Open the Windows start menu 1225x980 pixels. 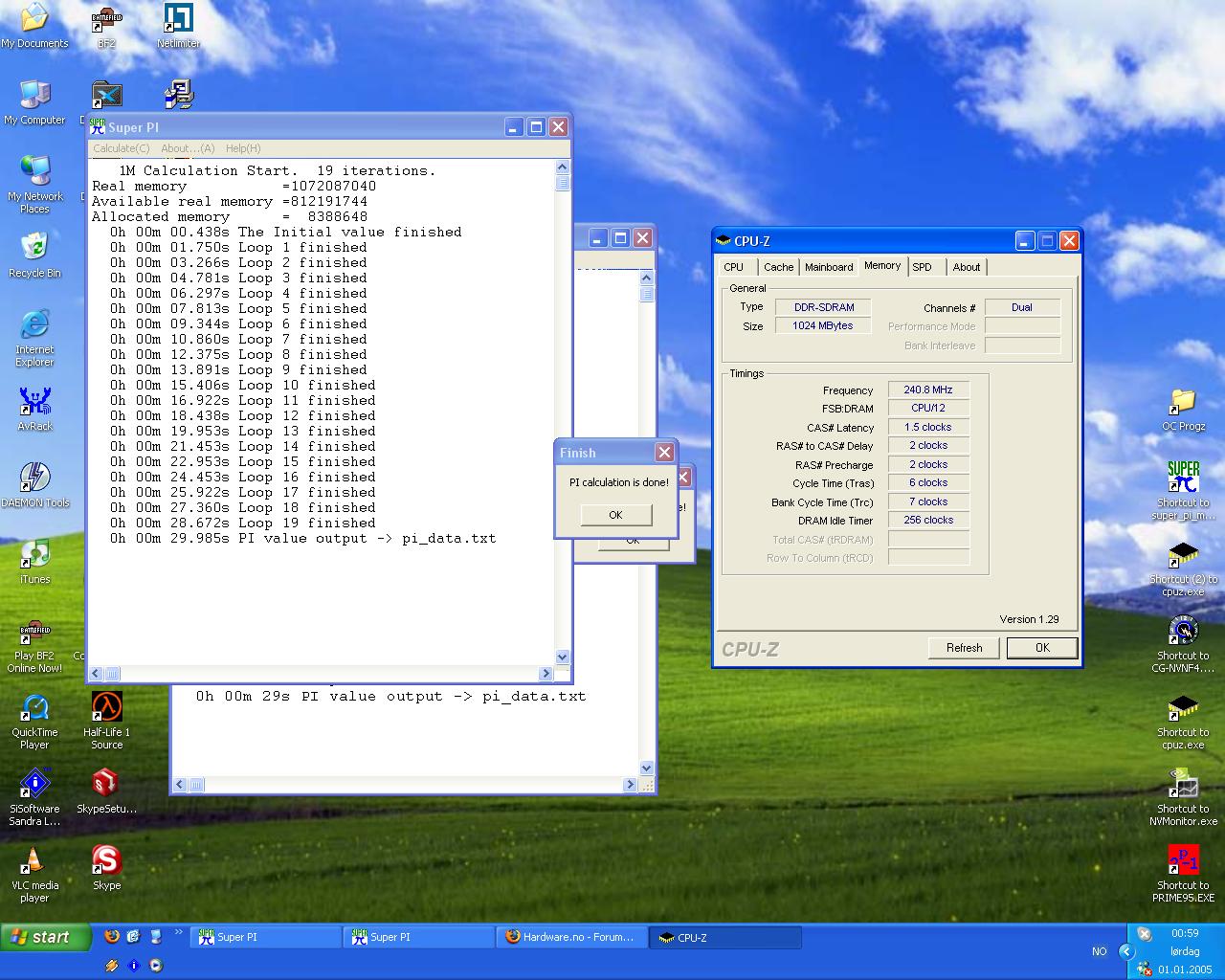[46, 937]
